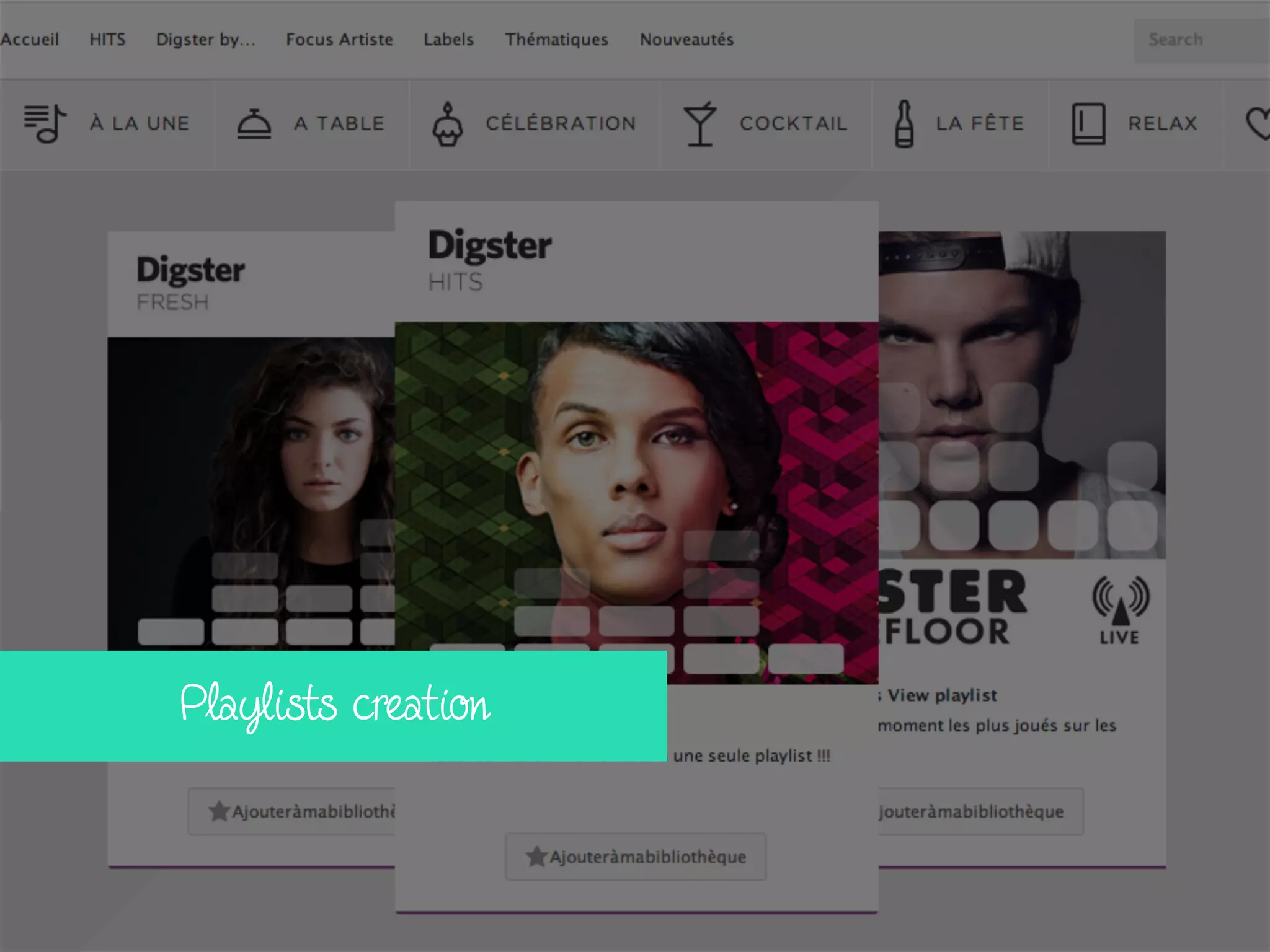Click the Digster FRESH card title
The width and height of the screenshot is (1270, 952).
190,283
